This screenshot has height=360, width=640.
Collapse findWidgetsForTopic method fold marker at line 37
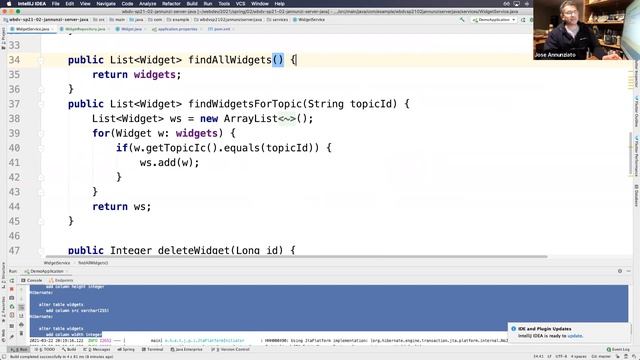point(41,104)
